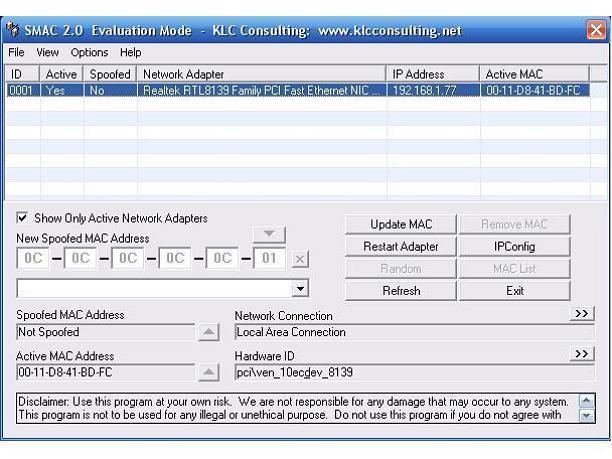This screenshot has width=612, height=459.
Task: Sort by IP Address column header
Action: click(433, 74)
